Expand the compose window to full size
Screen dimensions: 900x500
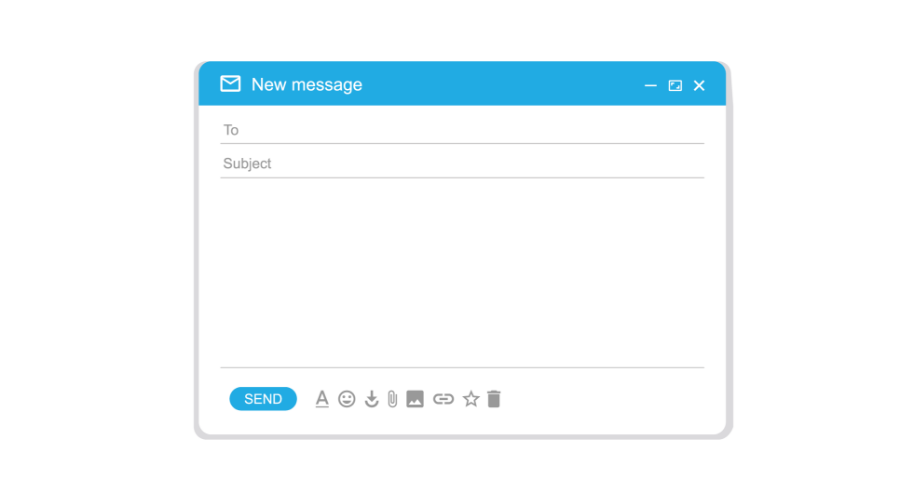pyautogui.click(x=675, y=86)
